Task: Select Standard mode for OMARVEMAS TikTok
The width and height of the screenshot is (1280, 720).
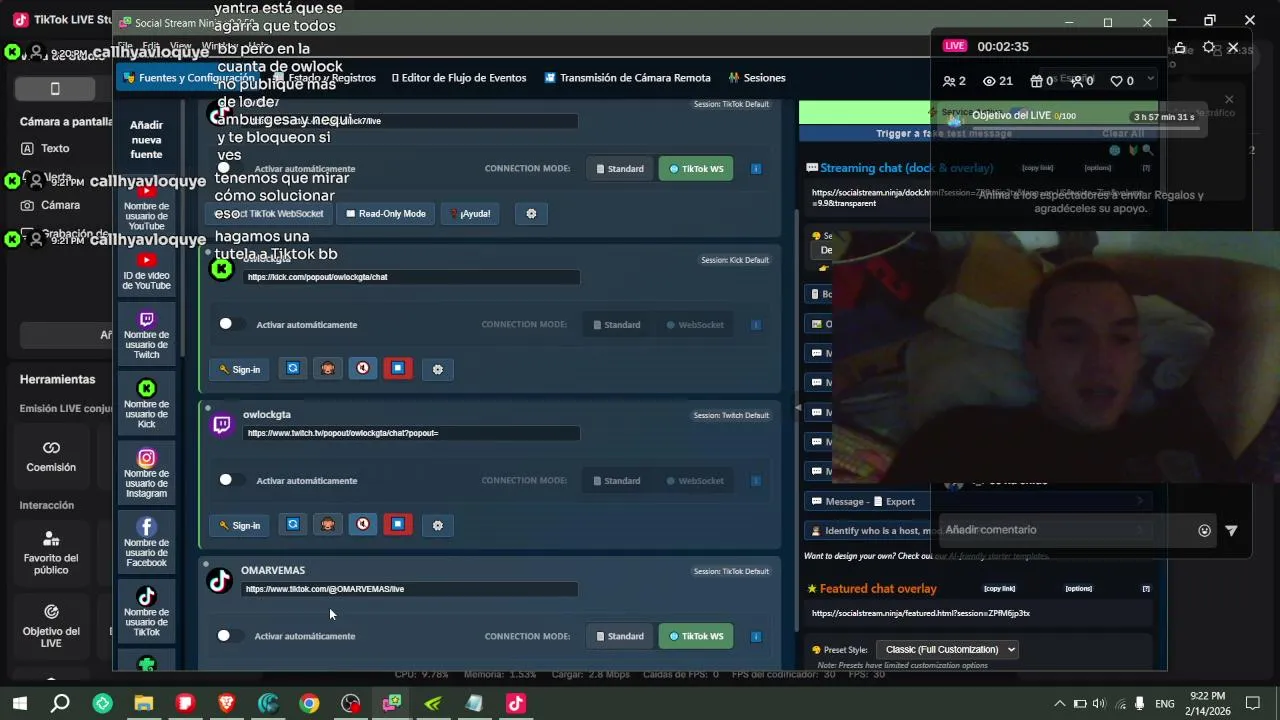Action: pos(620,636)
